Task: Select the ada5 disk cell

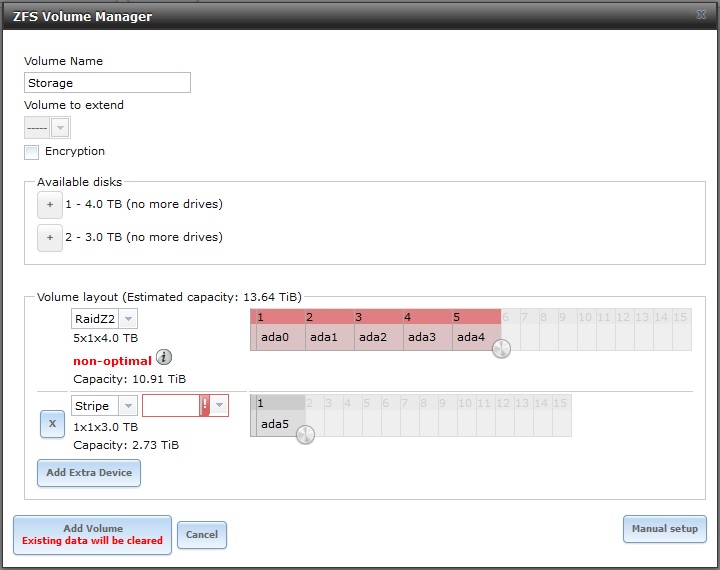Action: 281,424
